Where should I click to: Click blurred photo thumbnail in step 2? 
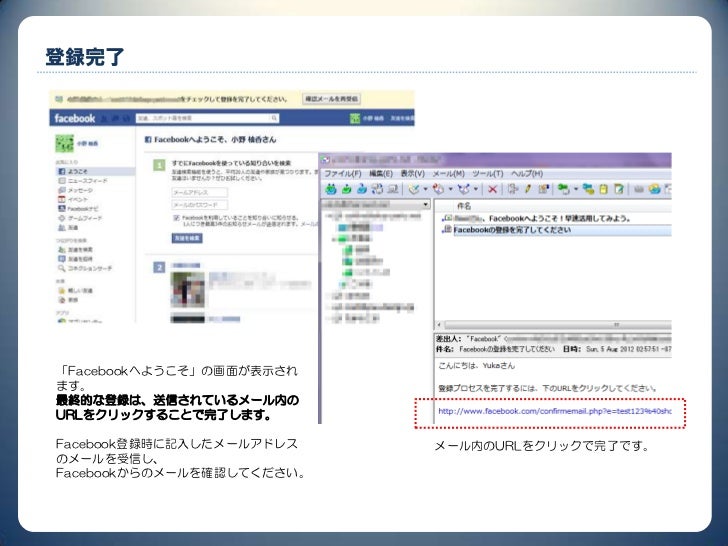click(x=188, y=289)
